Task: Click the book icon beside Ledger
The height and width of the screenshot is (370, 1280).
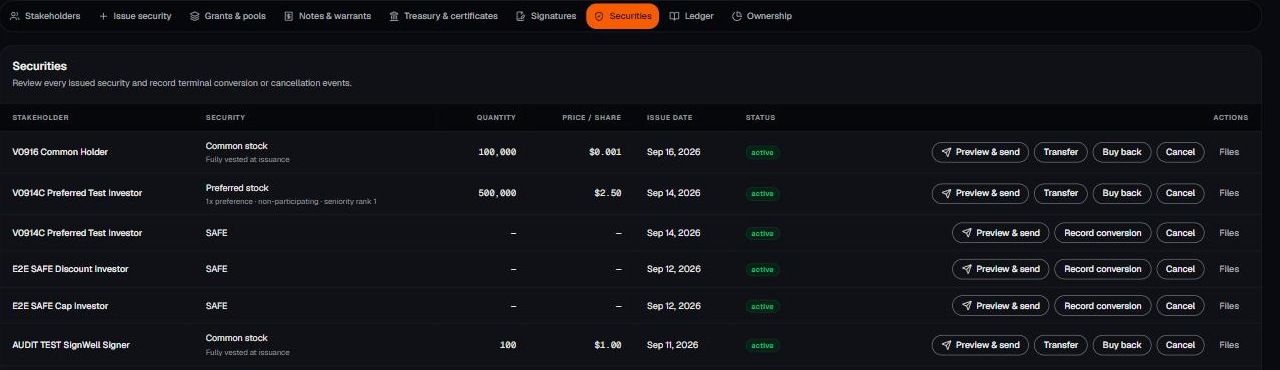Action: [674, 16]
